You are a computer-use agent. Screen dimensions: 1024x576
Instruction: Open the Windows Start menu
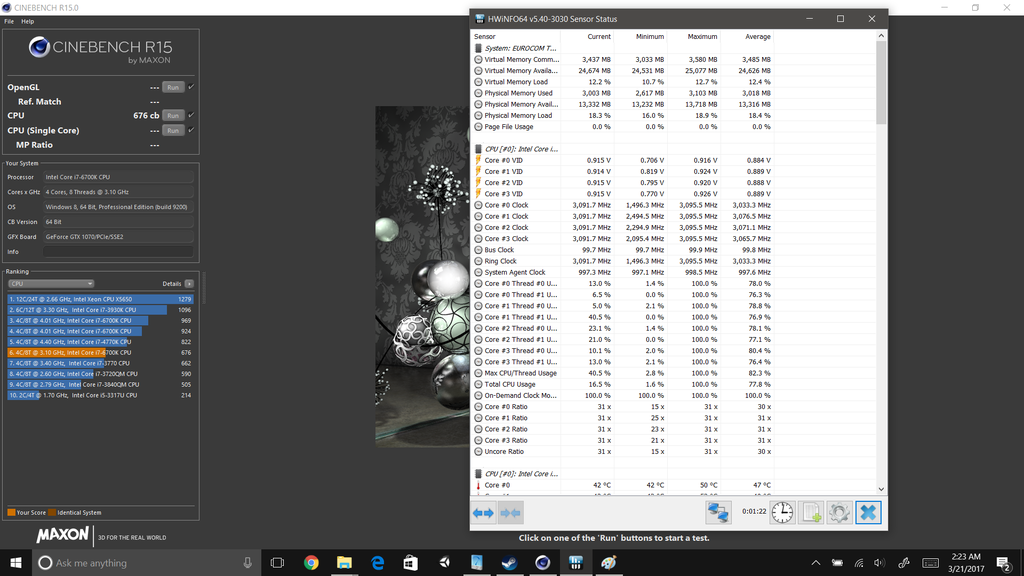16,563
